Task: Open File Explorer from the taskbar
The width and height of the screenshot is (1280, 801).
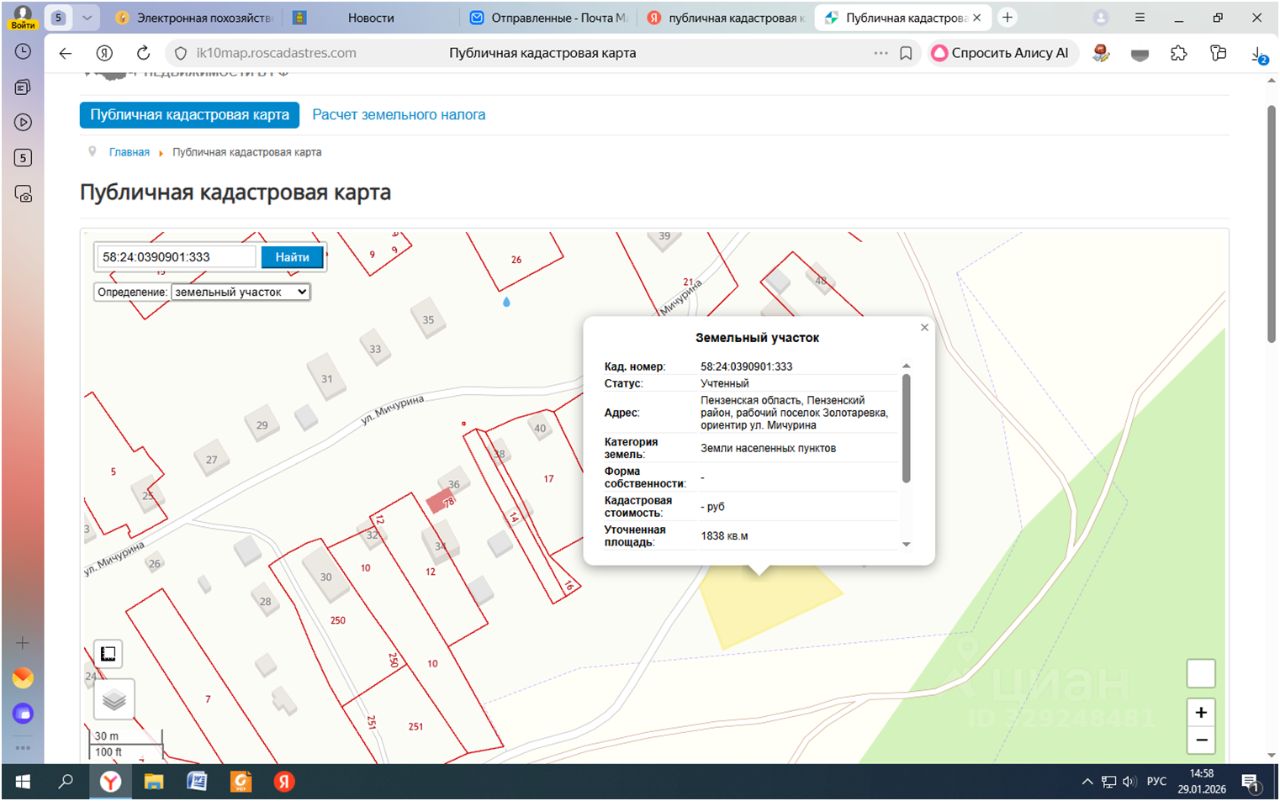Action: [x=153, y=781]
